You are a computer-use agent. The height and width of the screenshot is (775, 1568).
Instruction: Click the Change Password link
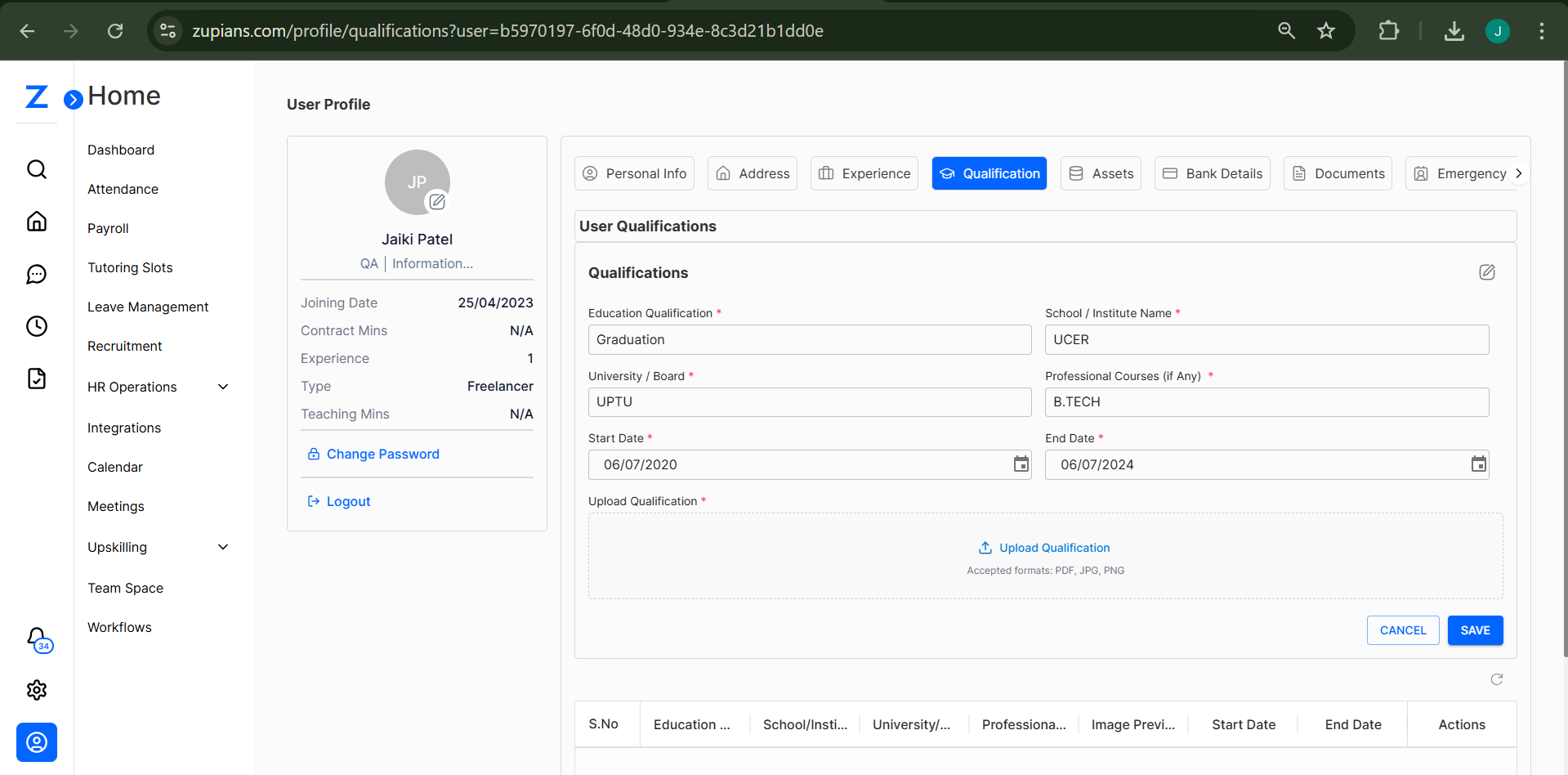tap(382, 454)
